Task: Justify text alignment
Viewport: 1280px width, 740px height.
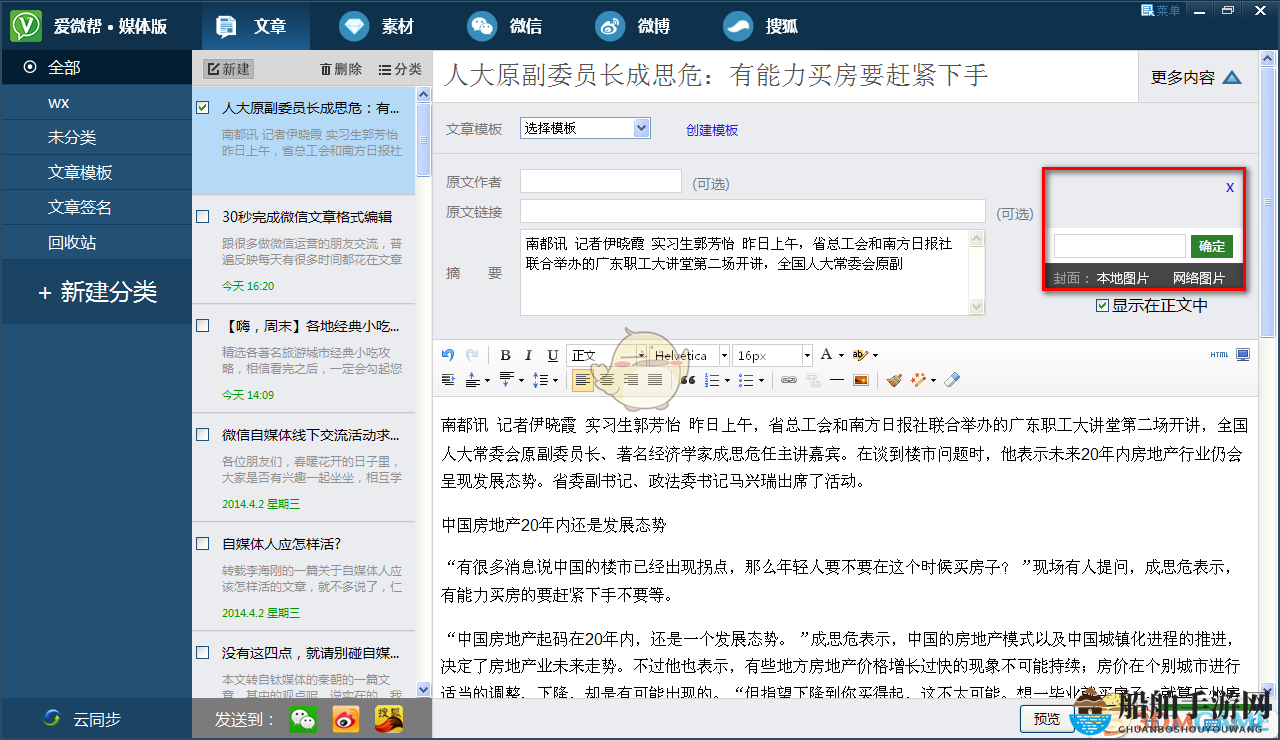Action: coord(655,380)
